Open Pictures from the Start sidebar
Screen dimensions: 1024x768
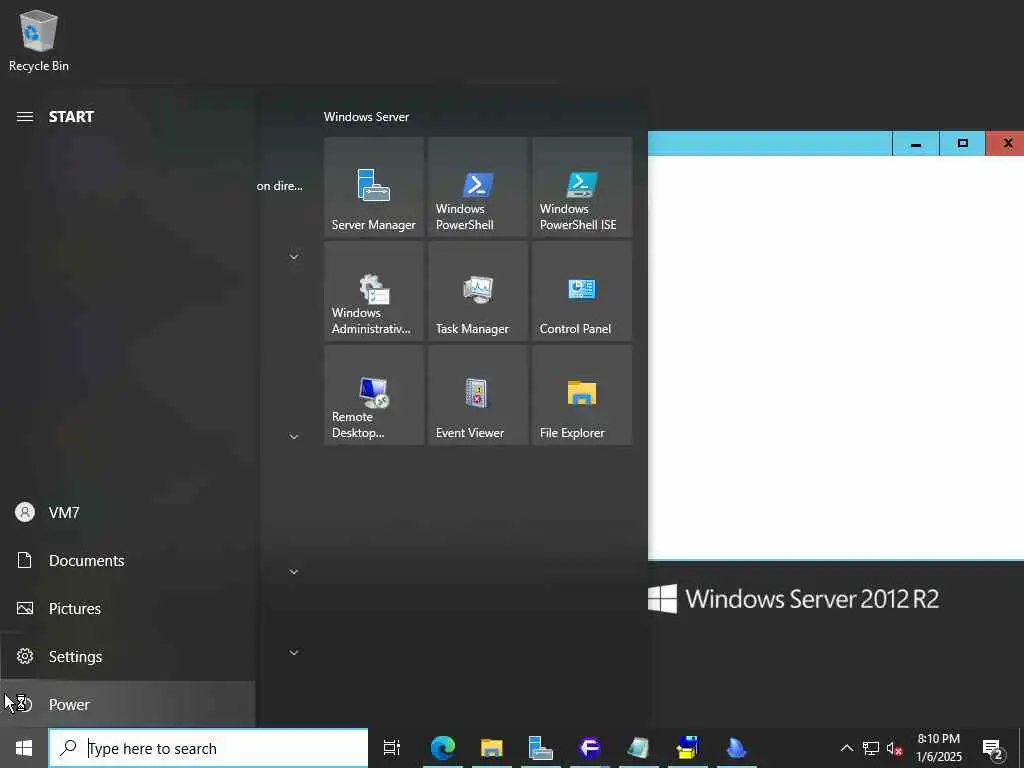click(x=127, y=609)
